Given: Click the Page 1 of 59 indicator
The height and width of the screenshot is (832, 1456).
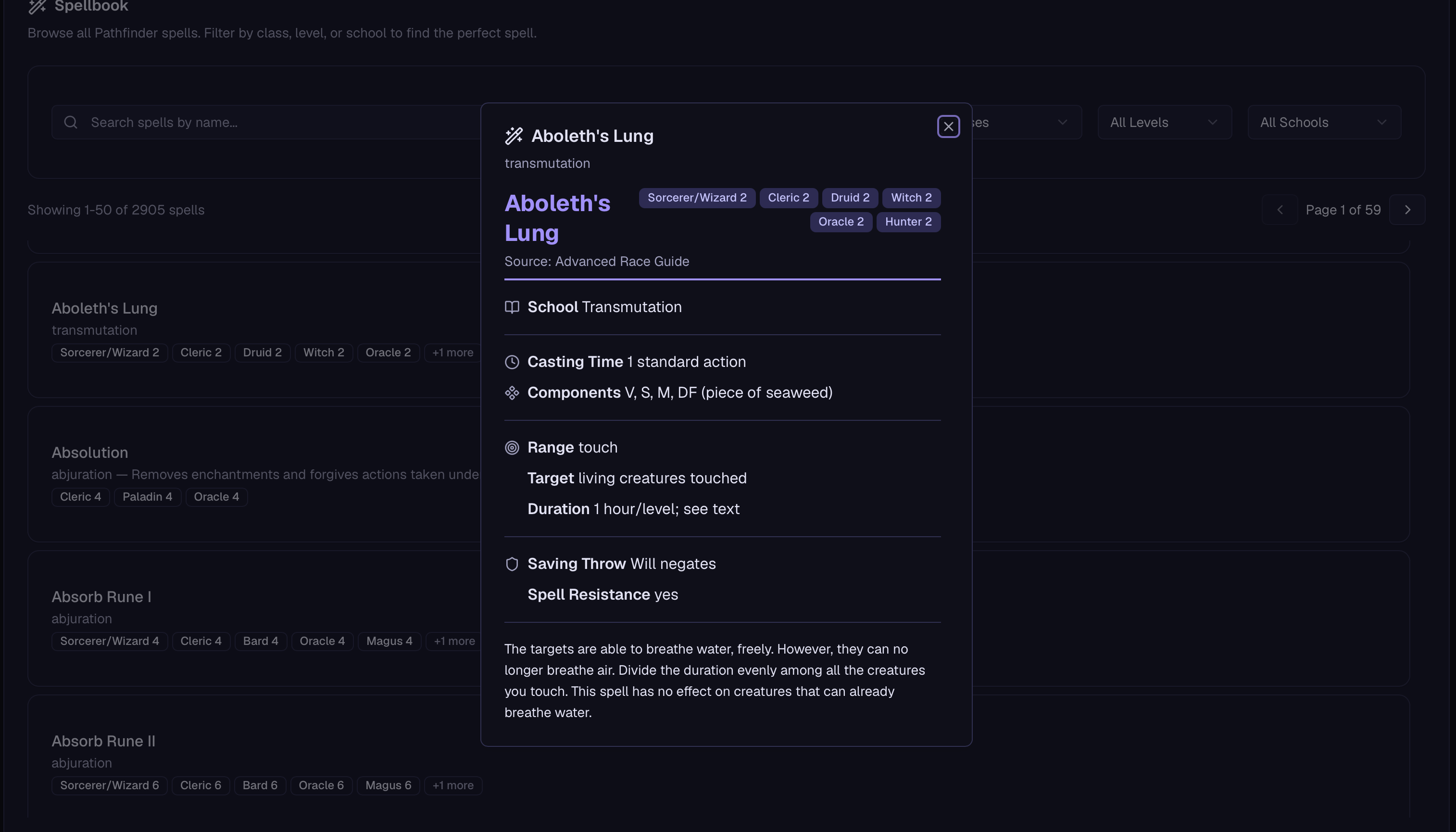Looking at the screenshot, I should point(1343,210).
